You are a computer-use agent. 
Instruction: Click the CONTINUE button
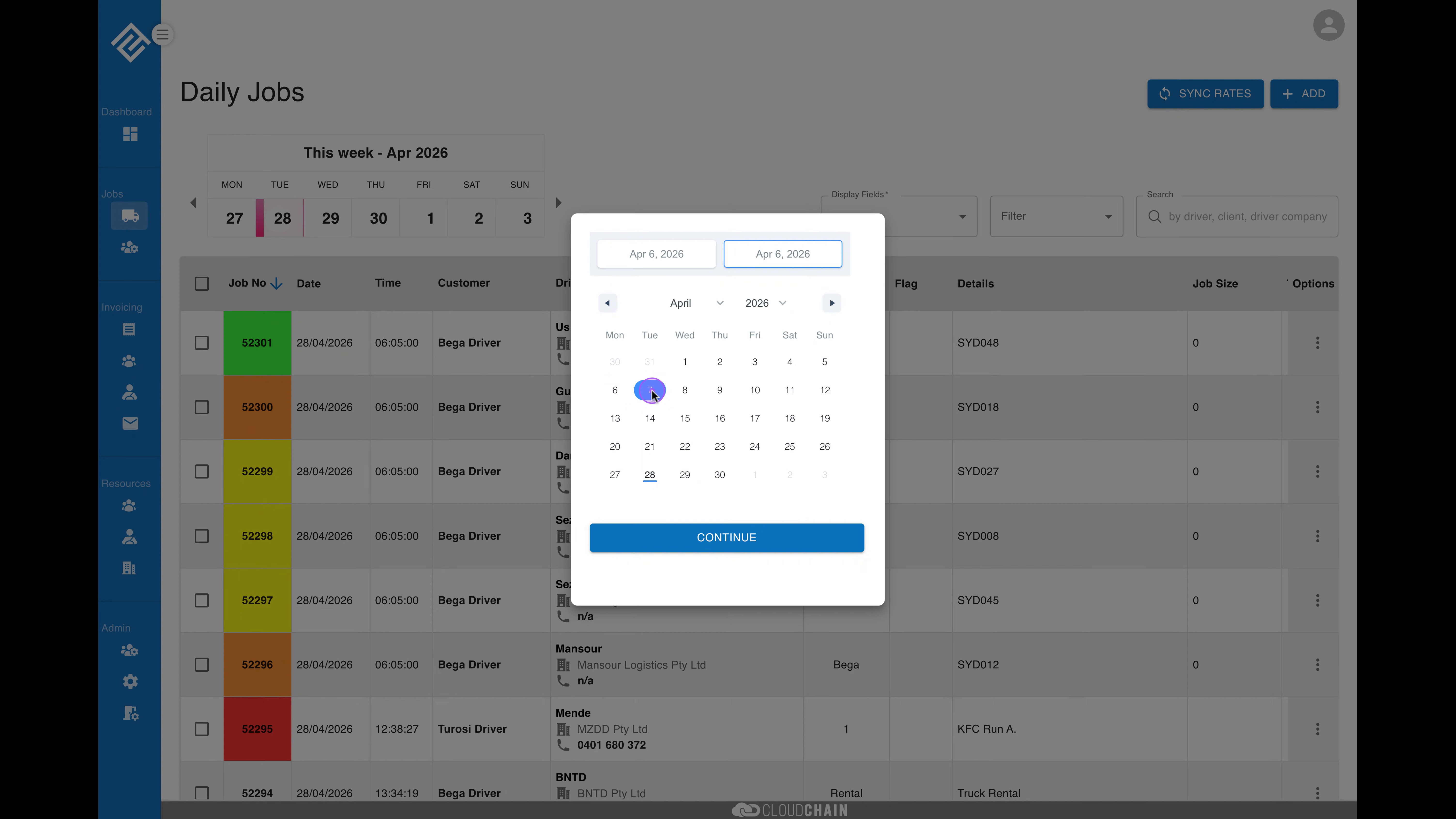pos(726,538)
